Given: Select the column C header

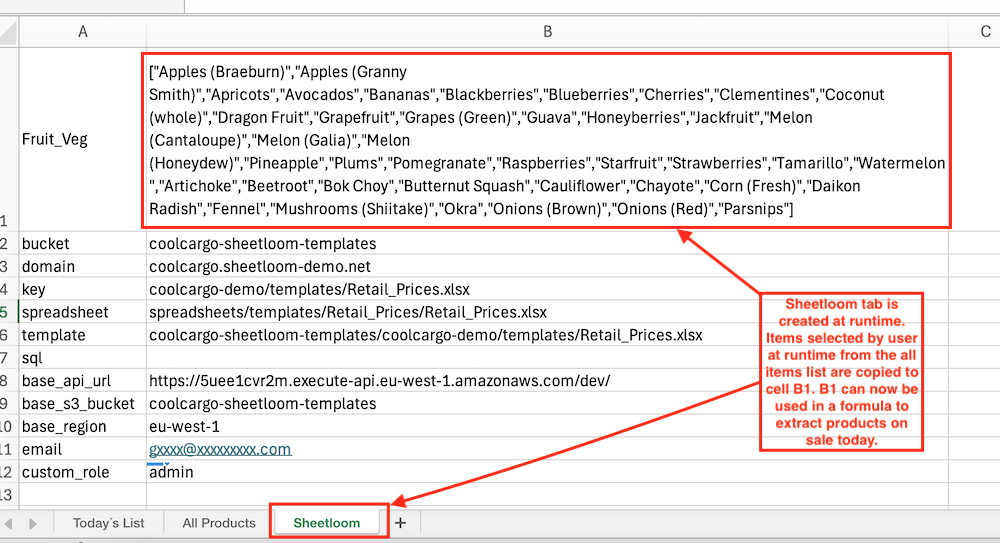Looking at the screenshot, I should pos(985,32).
